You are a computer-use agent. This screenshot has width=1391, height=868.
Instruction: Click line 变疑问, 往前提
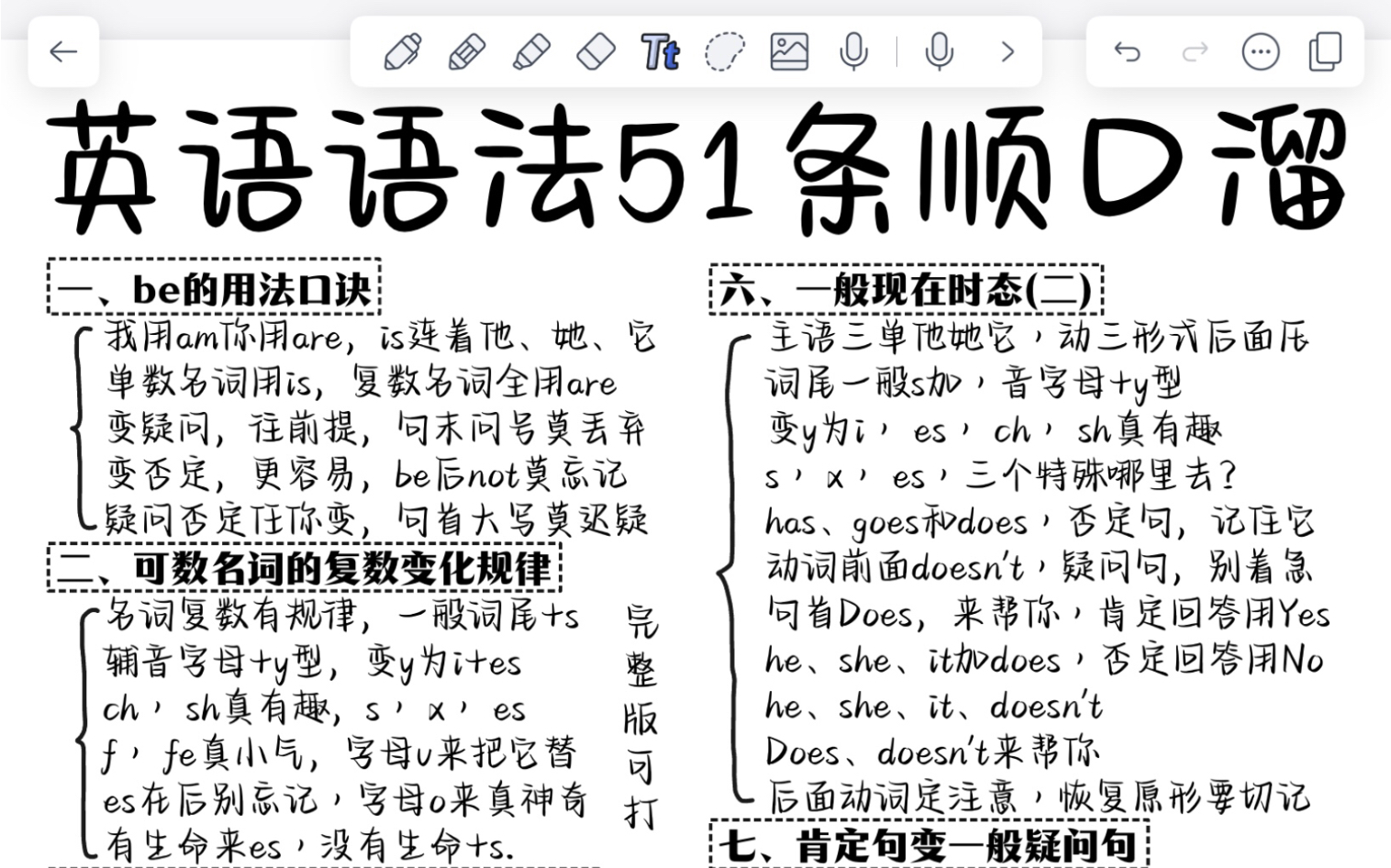pos(236,428)
